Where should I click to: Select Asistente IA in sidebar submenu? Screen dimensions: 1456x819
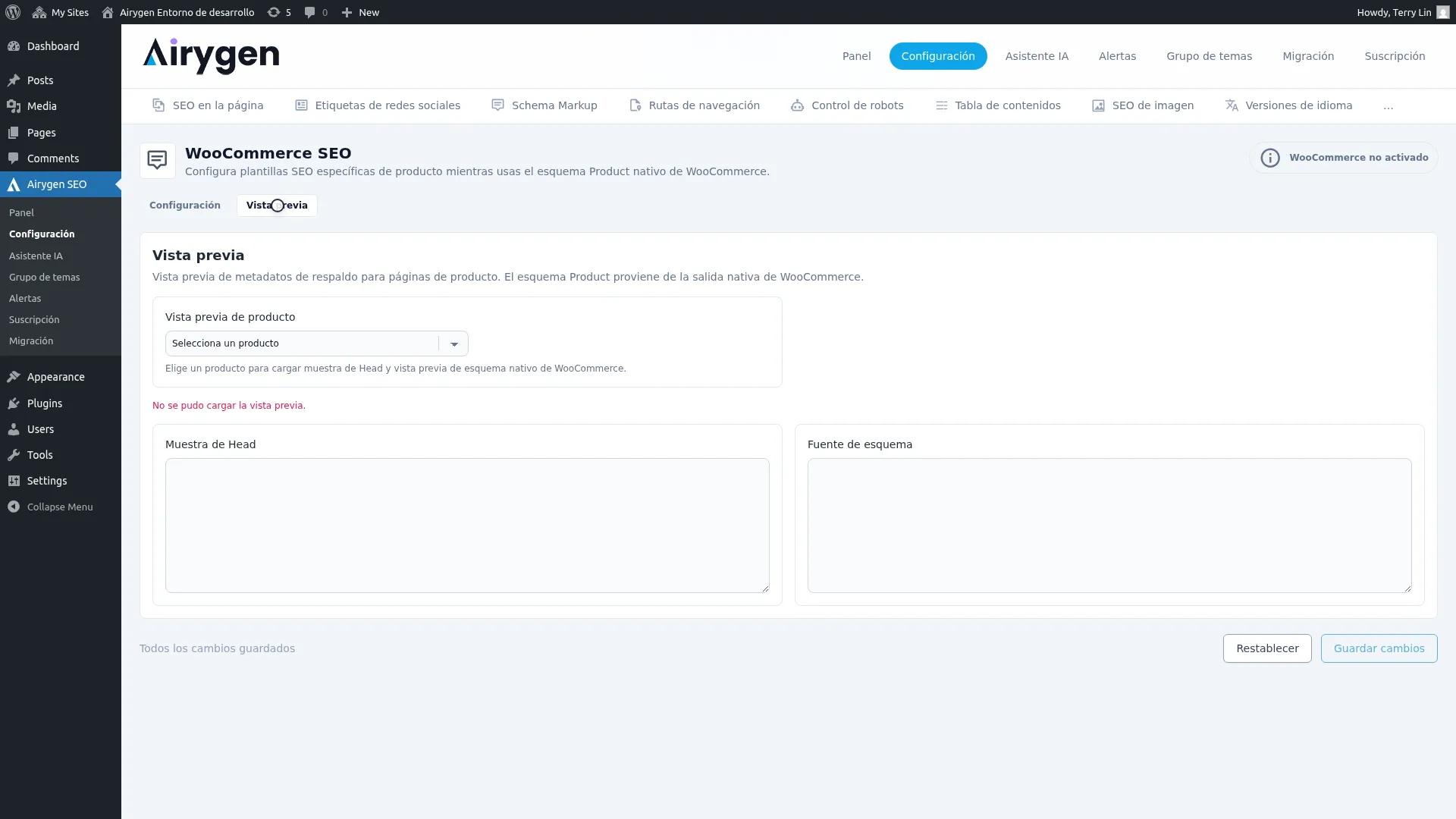(x=36, y=256)
